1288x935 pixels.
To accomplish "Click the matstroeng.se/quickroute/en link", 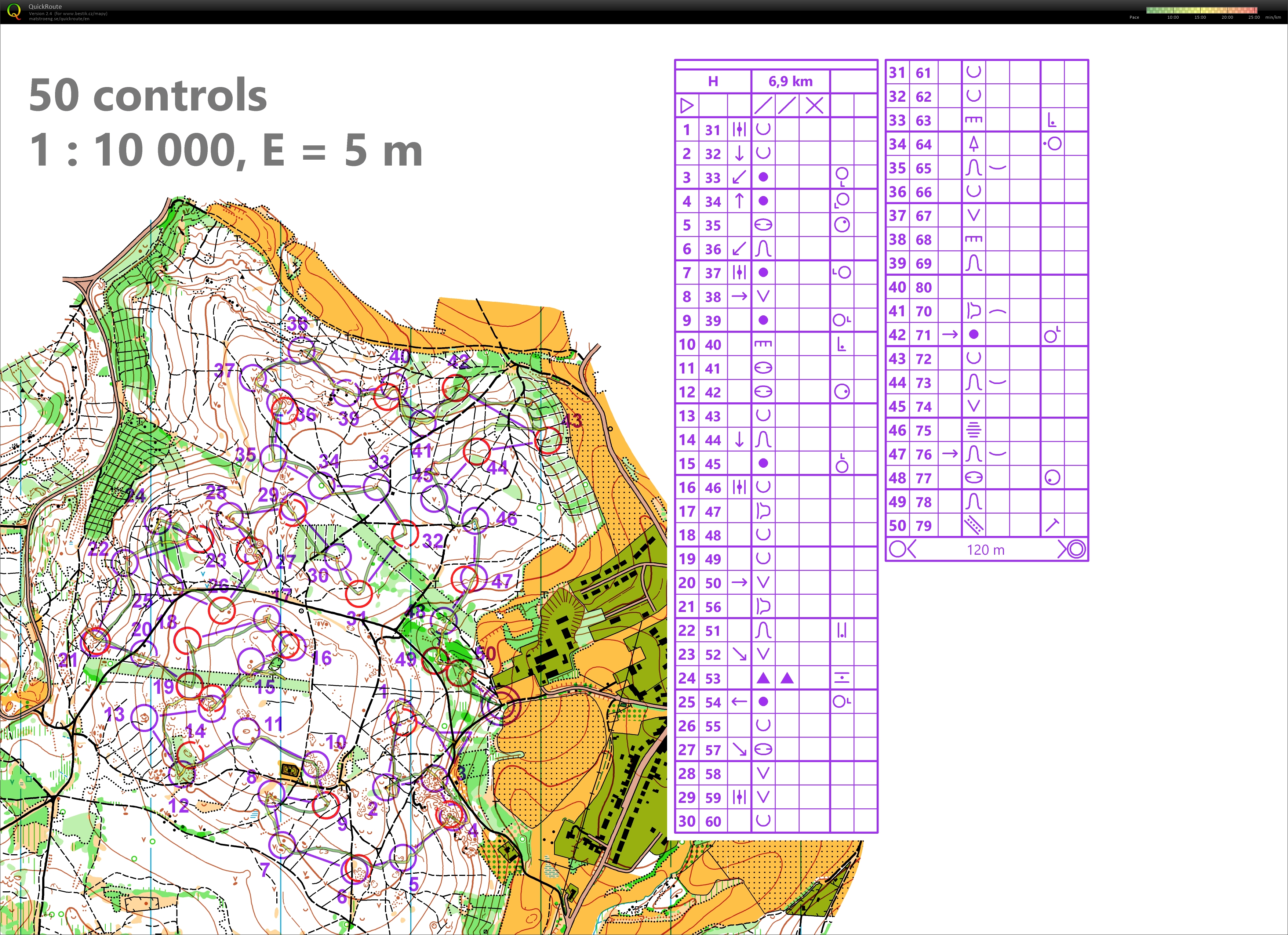I will pyautogui.click(x=59, y=19).
